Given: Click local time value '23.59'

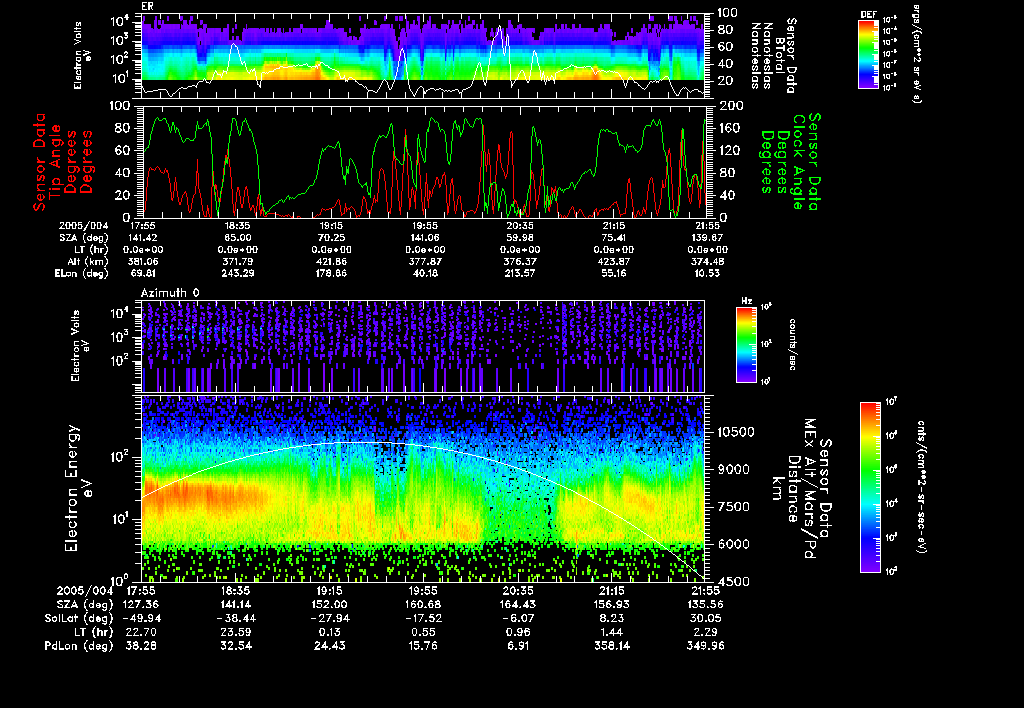Looking at the screenshot, I should pos(237,632).
